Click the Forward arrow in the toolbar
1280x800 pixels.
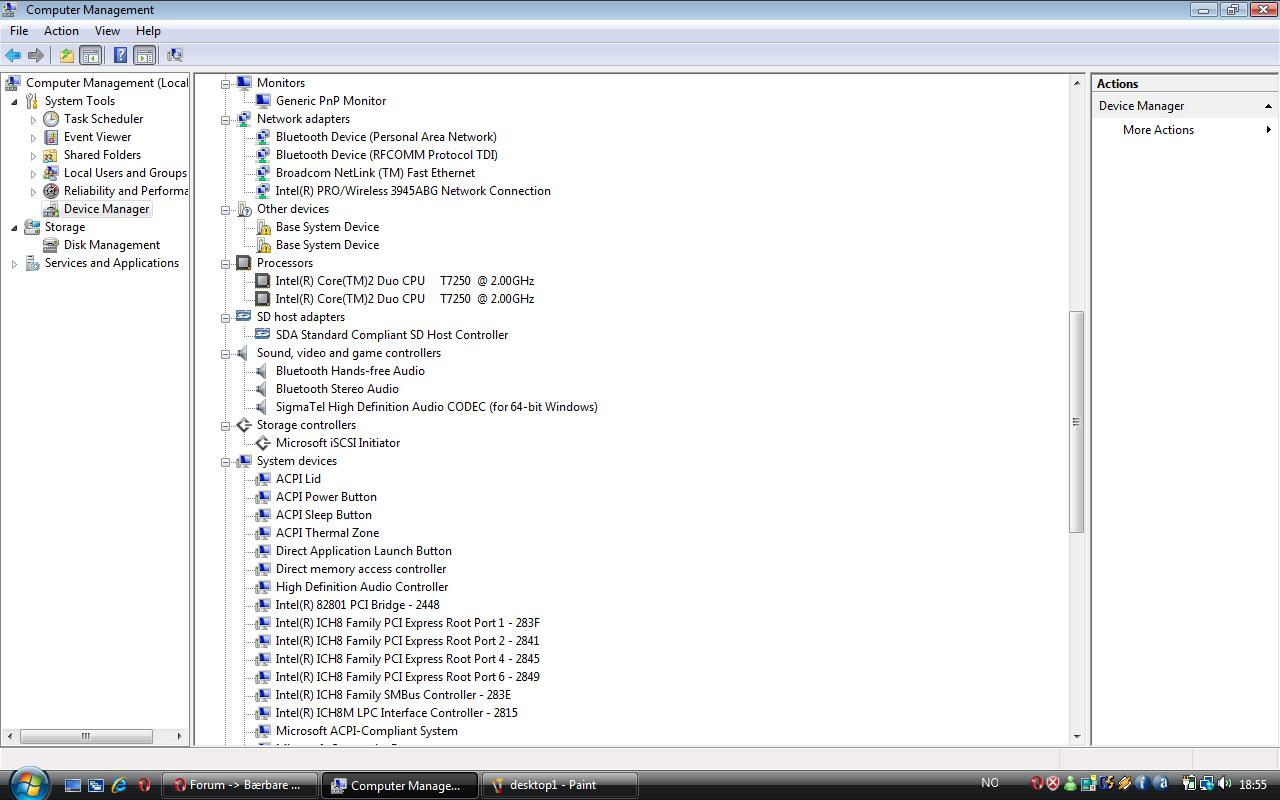click(36, 55)
